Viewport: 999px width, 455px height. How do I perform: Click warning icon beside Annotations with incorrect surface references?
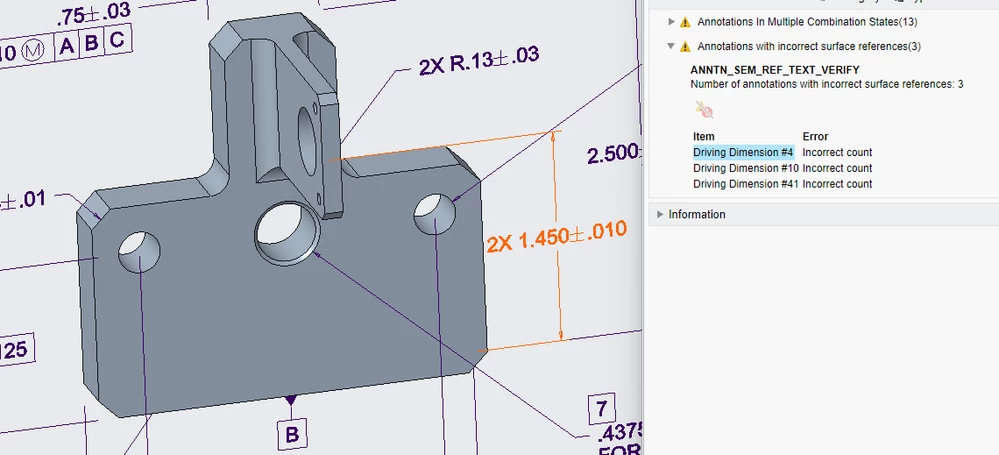(x=685, y=47)
